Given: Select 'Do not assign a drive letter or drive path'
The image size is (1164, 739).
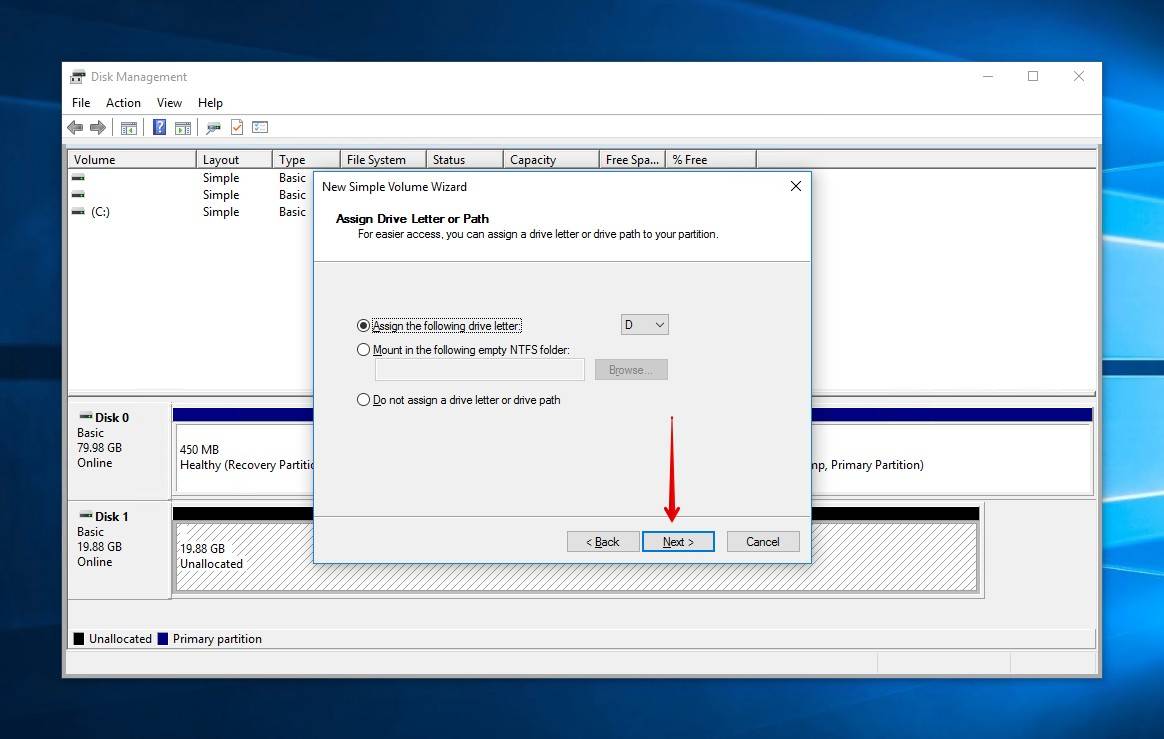Looking at the screenshot, I should [363, 399].
